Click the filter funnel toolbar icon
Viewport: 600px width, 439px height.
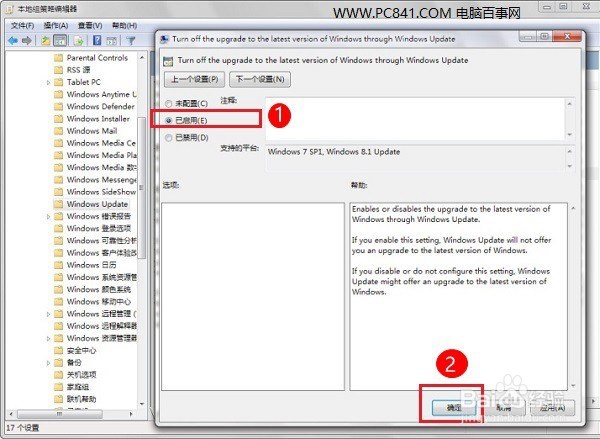(x=131, y=40)
